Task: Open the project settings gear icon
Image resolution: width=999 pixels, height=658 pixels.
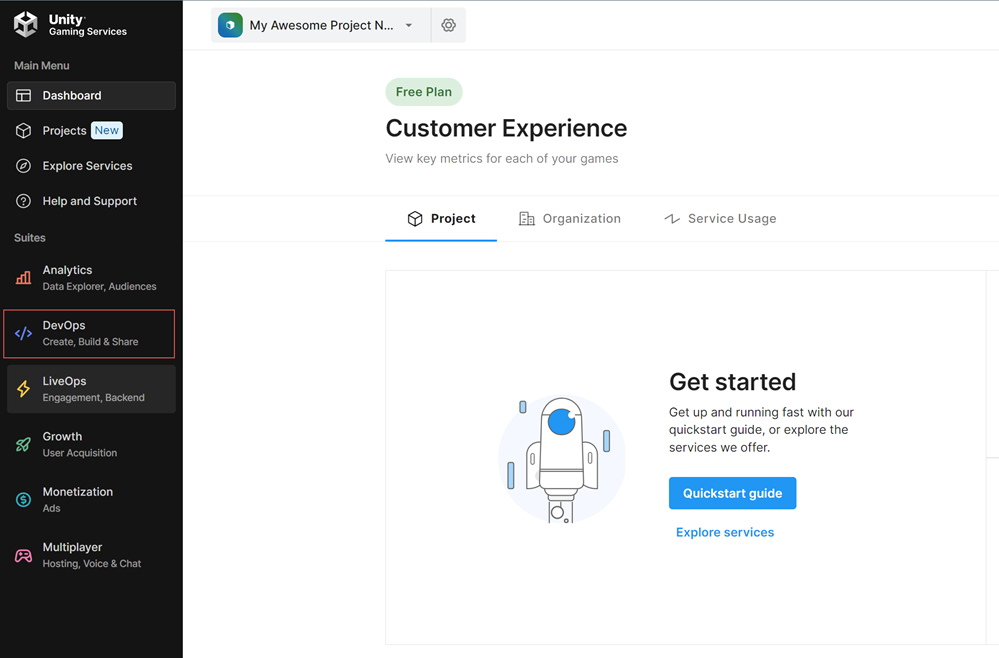Action: tap(448, 26)
